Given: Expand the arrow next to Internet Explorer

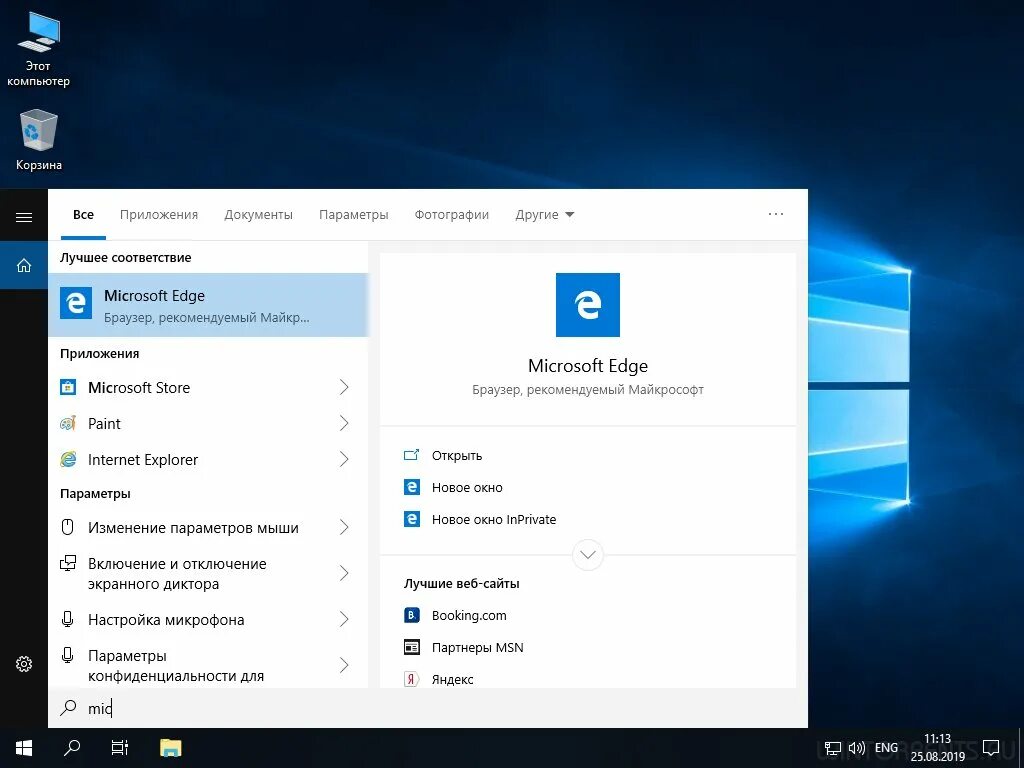Looking at the screenshot, I should [344, 459].
